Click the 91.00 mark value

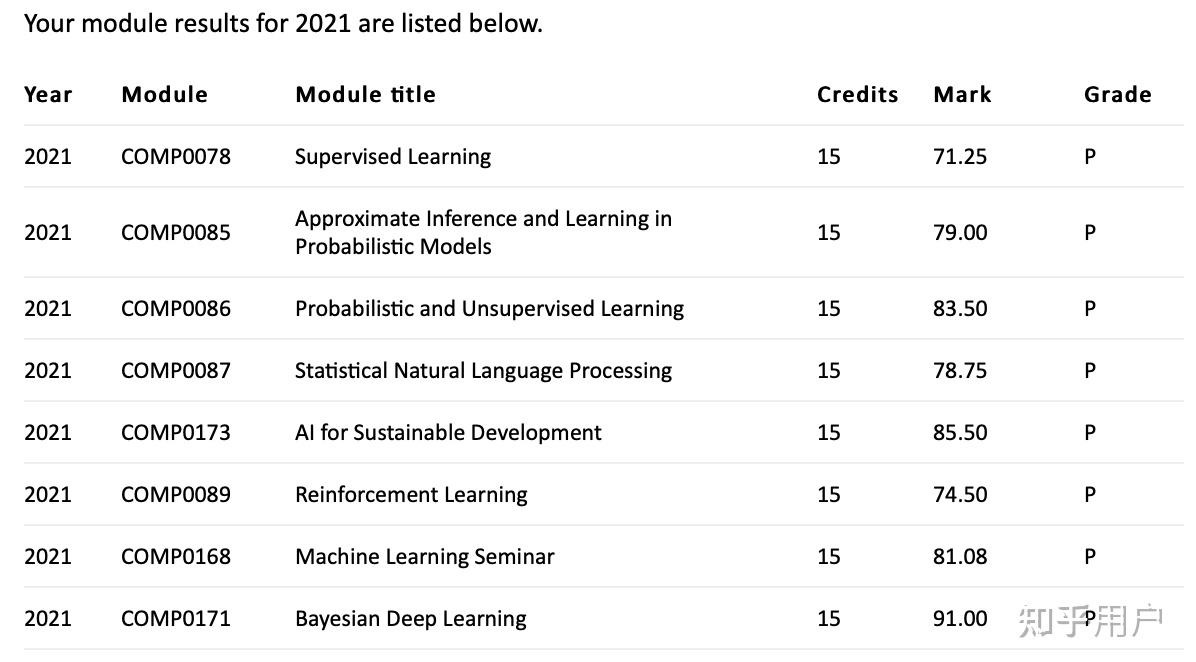(x=960, y=619)
